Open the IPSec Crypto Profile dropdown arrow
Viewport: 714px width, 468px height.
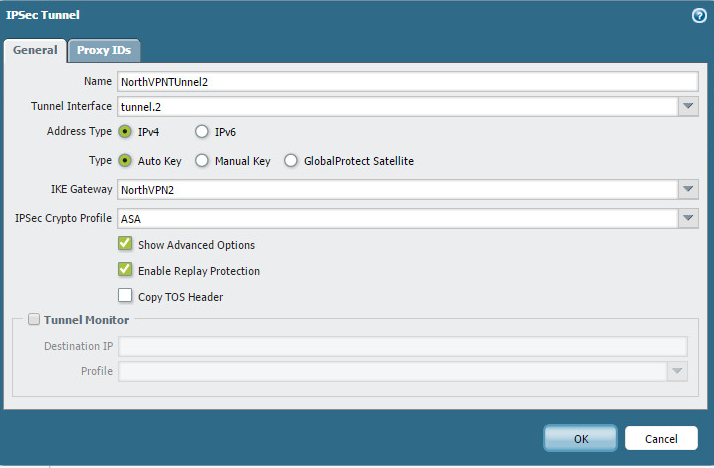pyautogui.click(x=688, y=218)
